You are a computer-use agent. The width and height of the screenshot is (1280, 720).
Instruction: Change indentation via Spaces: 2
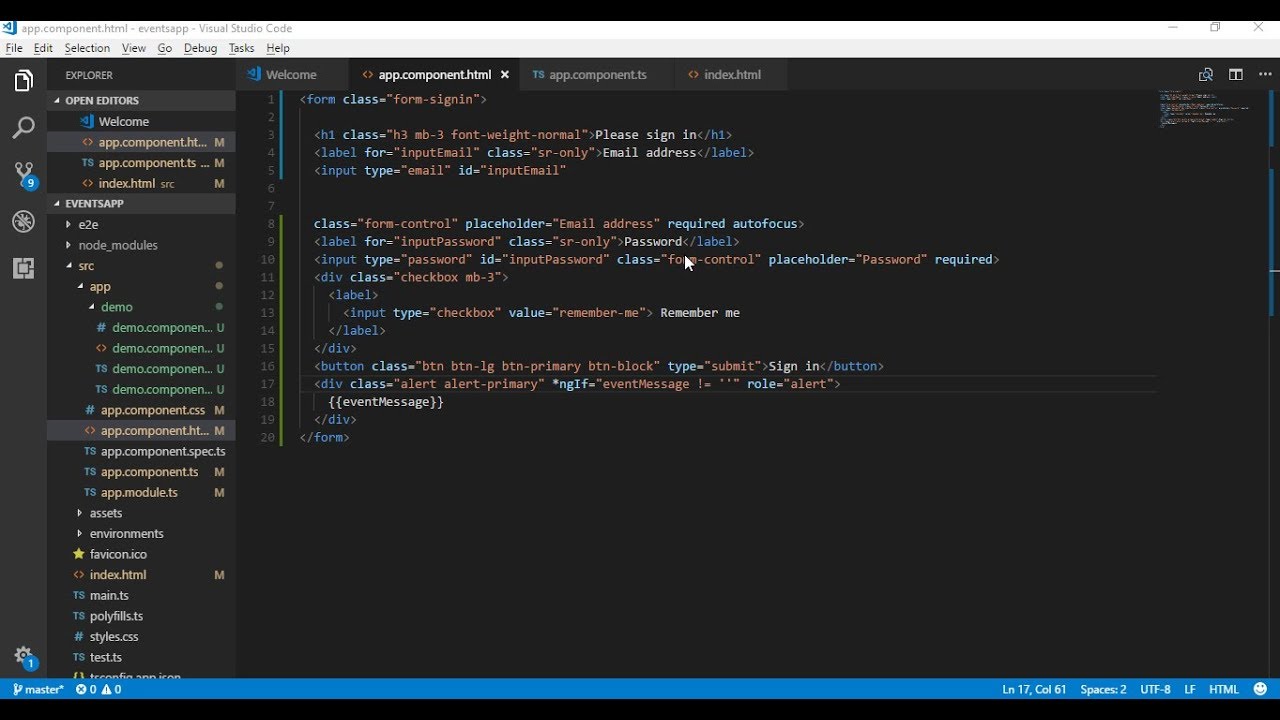pos(1103,689)
